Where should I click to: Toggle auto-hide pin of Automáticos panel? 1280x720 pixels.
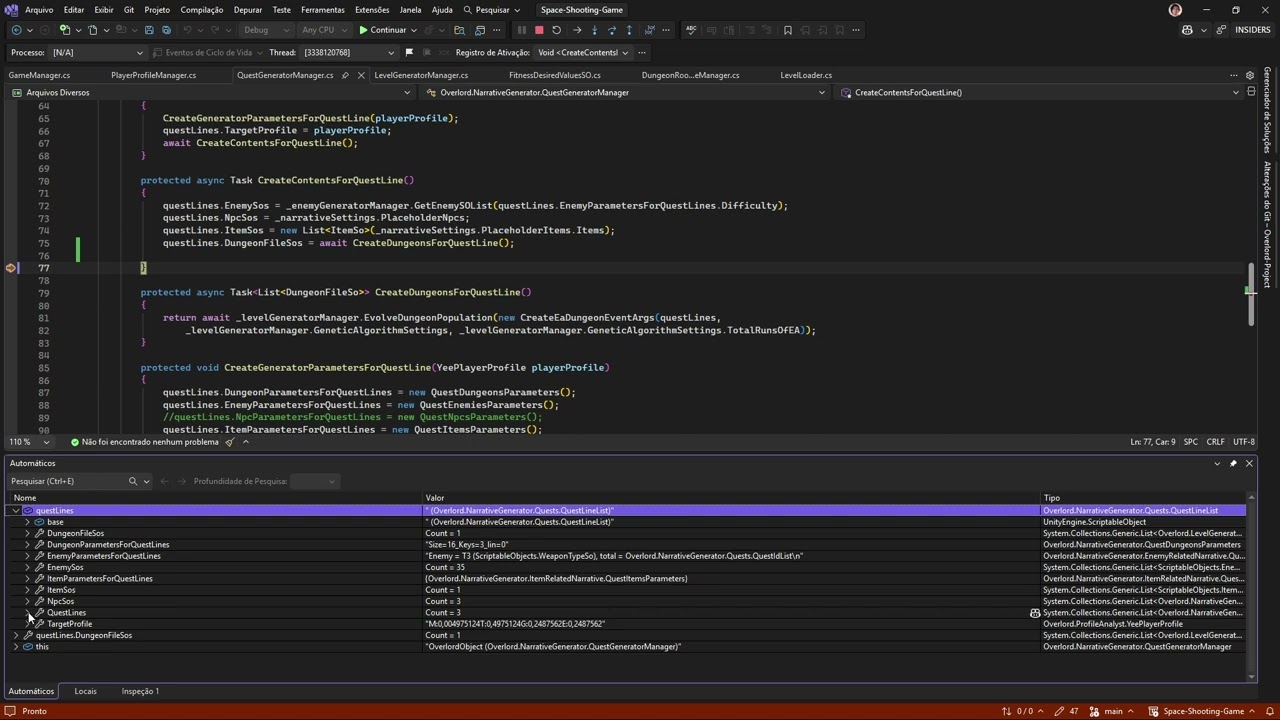(x=1233, y=463)
